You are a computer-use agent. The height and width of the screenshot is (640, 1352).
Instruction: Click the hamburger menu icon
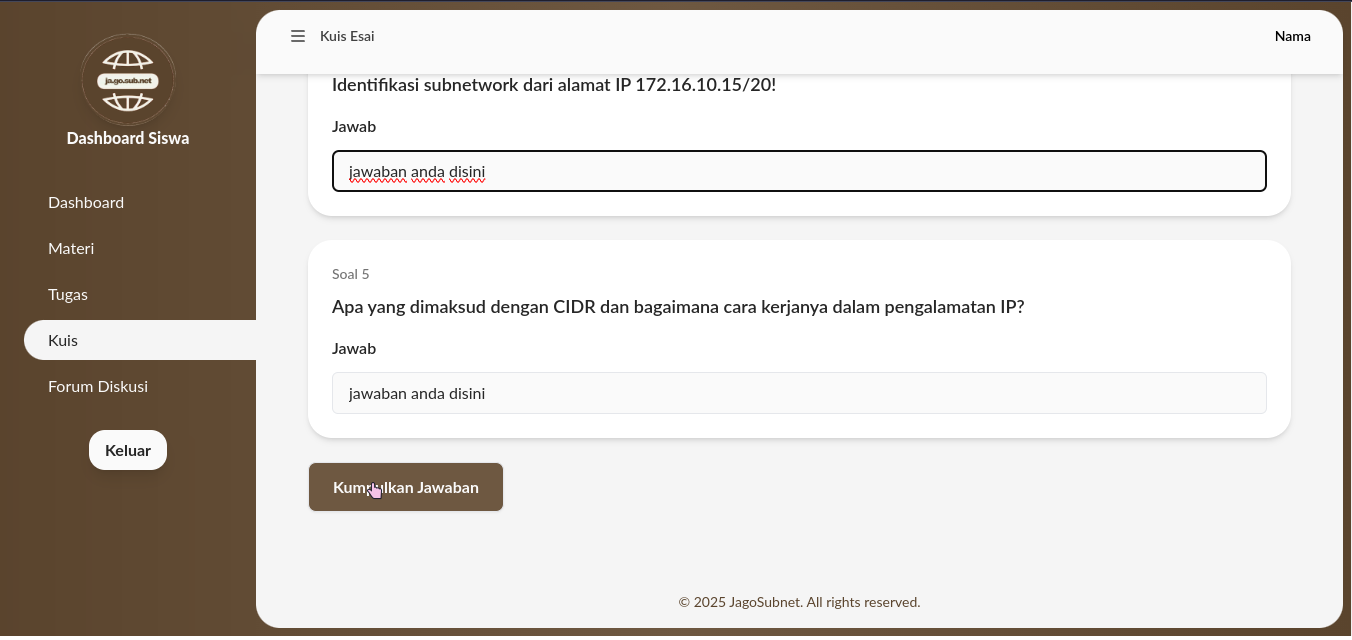[298, 36]
